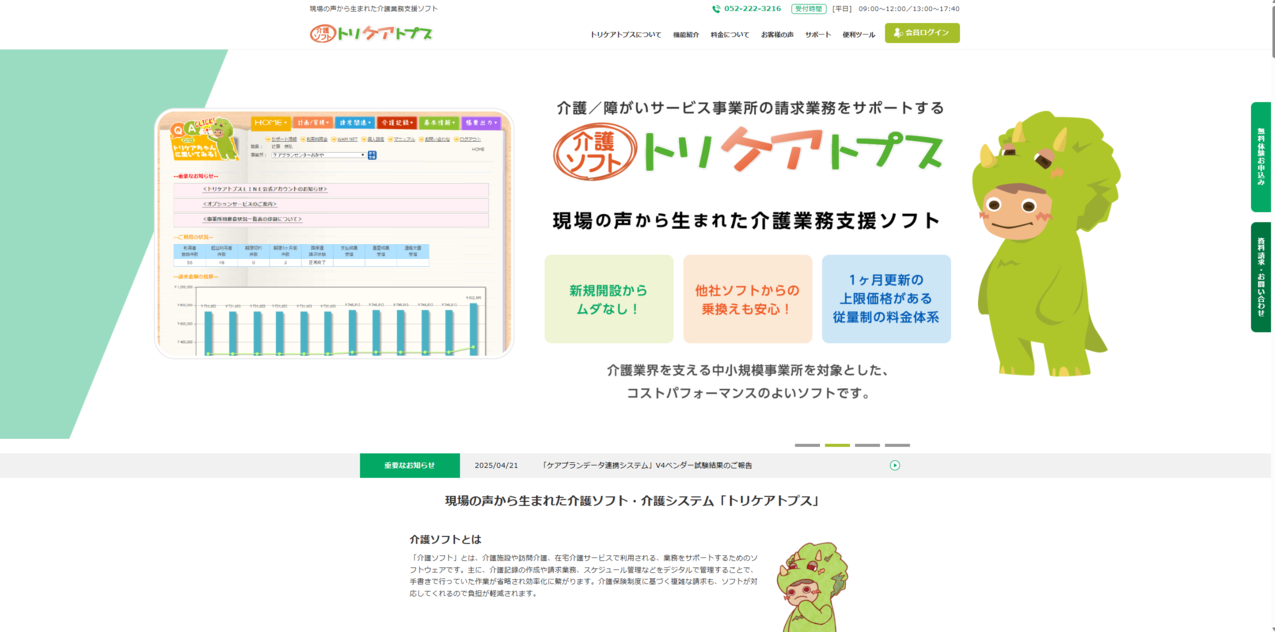Screen dimensions: 1275x632
Task: Click the 新規開設からムダなし! green box
Action: coord(609,299)
